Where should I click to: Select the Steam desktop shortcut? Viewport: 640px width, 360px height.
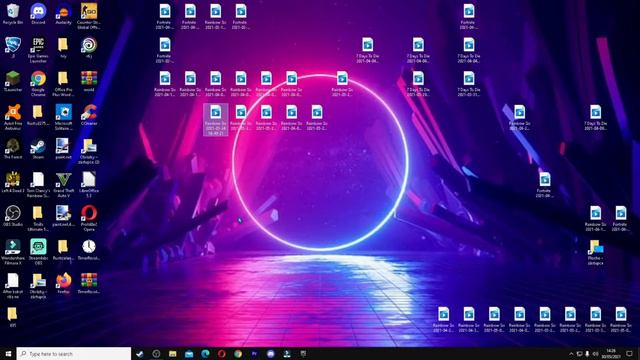pyautogui.click(x=38, y=149)
